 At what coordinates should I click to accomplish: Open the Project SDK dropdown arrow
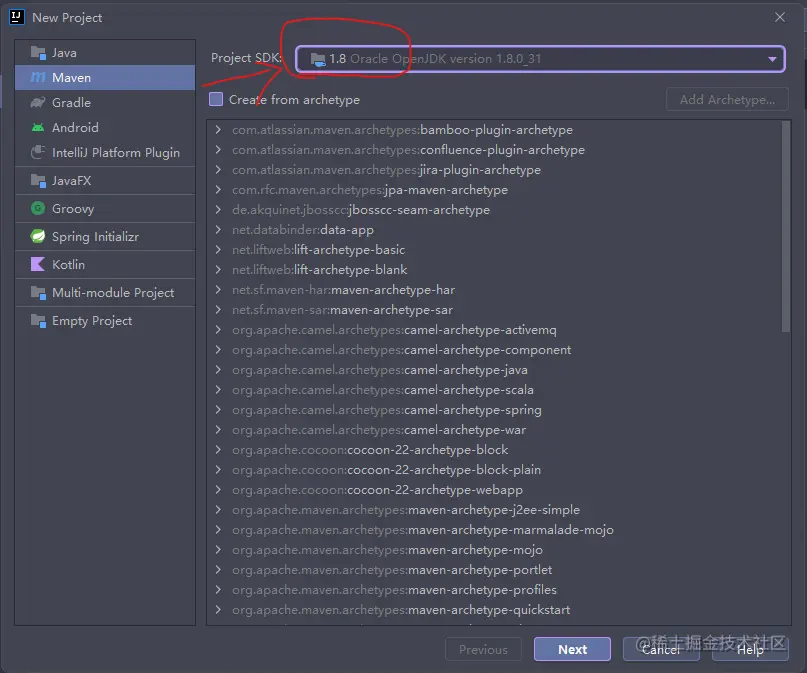pos(772,59)
